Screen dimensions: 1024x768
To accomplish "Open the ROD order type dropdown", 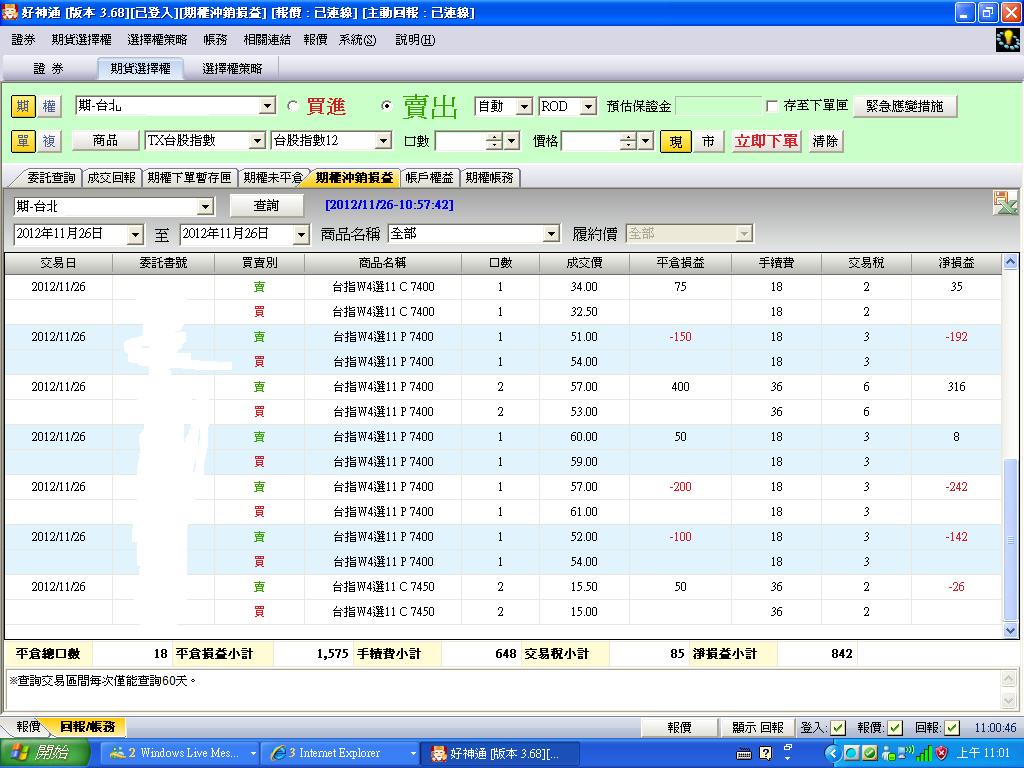I will [x=588, y=106].
